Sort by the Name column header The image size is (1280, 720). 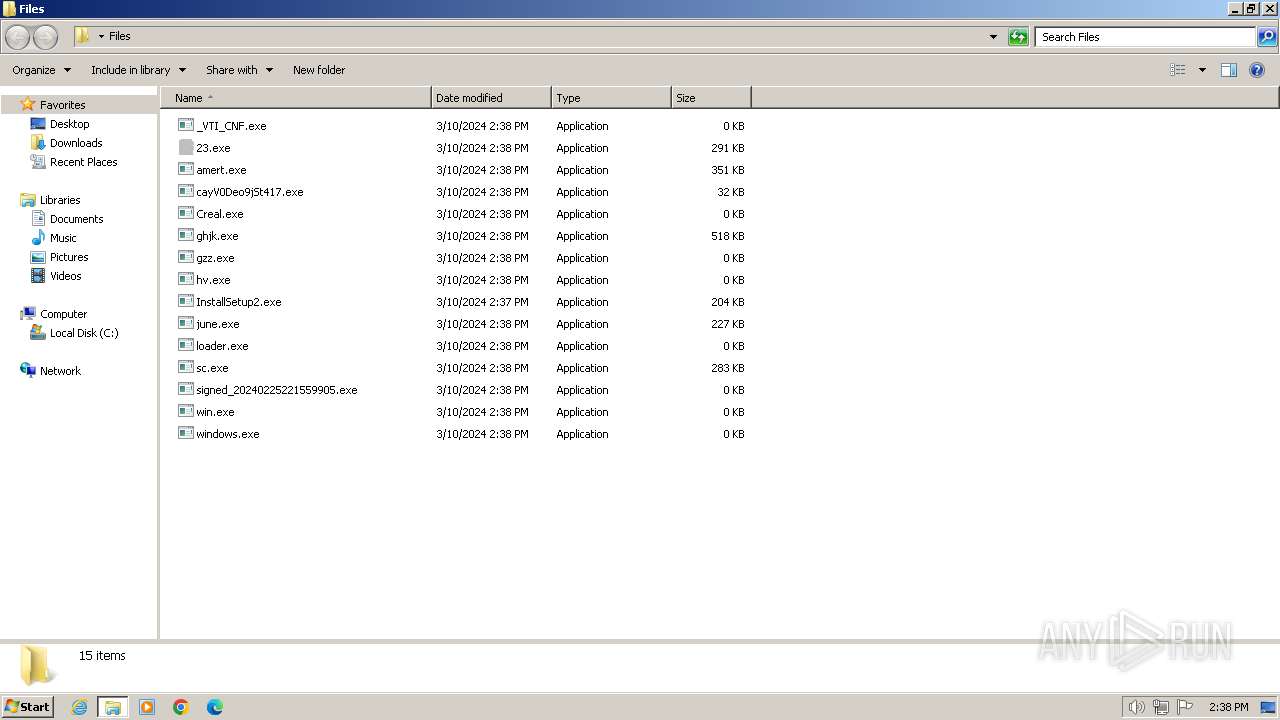pos(295,98)
